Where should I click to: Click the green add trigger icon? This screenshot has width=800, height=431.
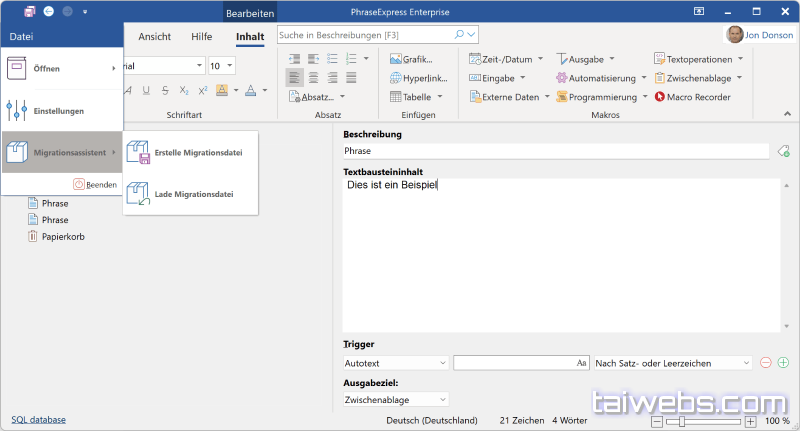point(783,363)
